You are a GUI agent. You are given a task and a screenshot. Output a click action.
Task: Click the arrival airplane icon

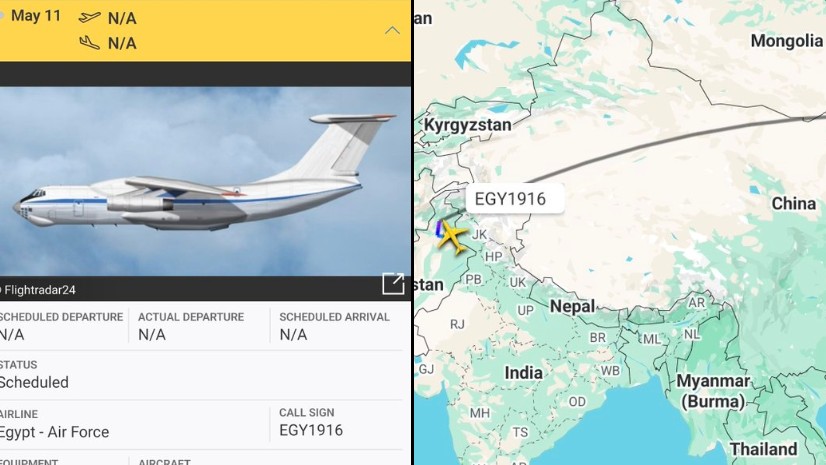click(x=90, y=43)
